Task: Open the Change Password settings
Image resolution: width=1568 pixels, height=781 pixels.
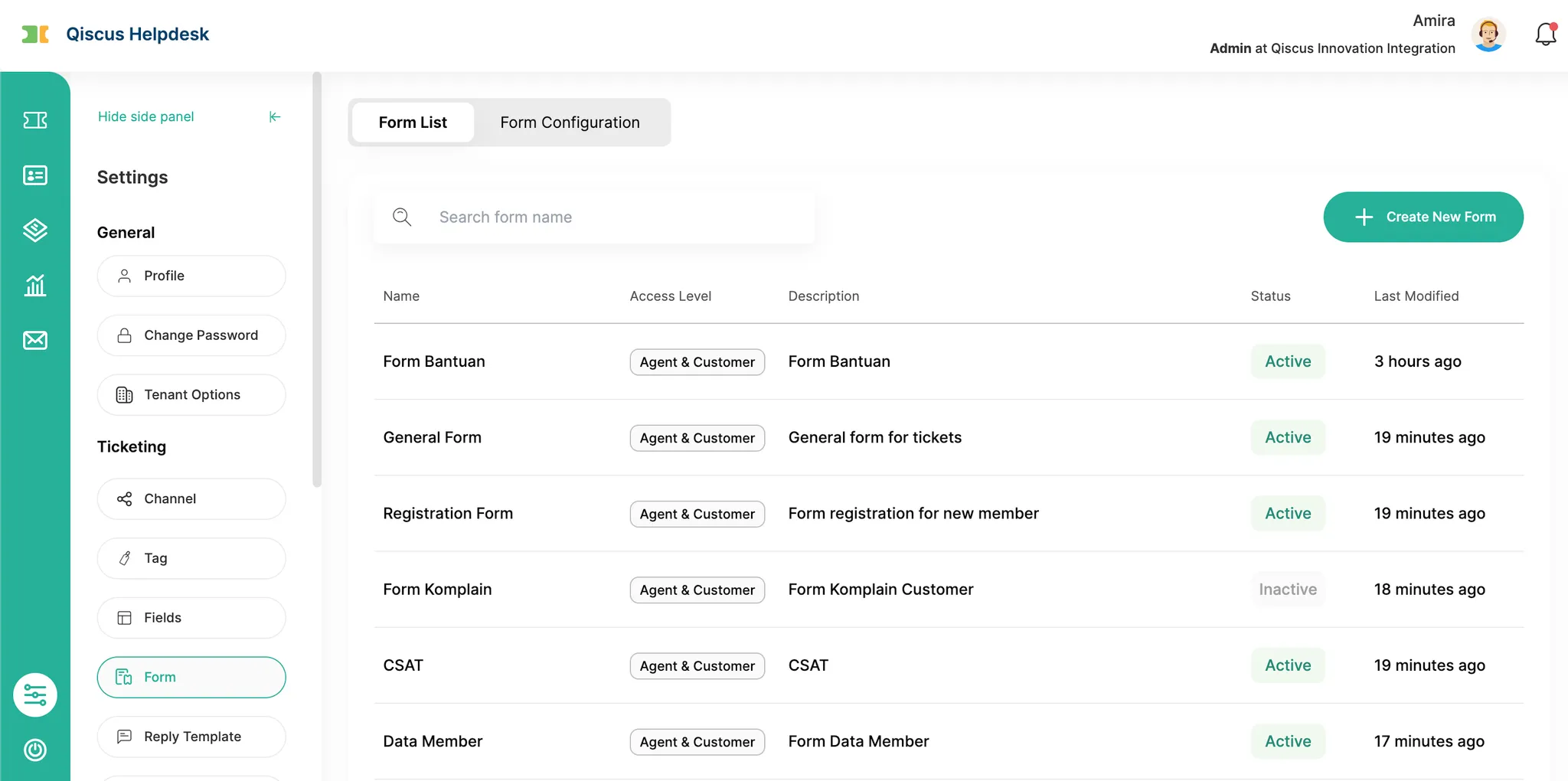Action: tap(191, 335)
